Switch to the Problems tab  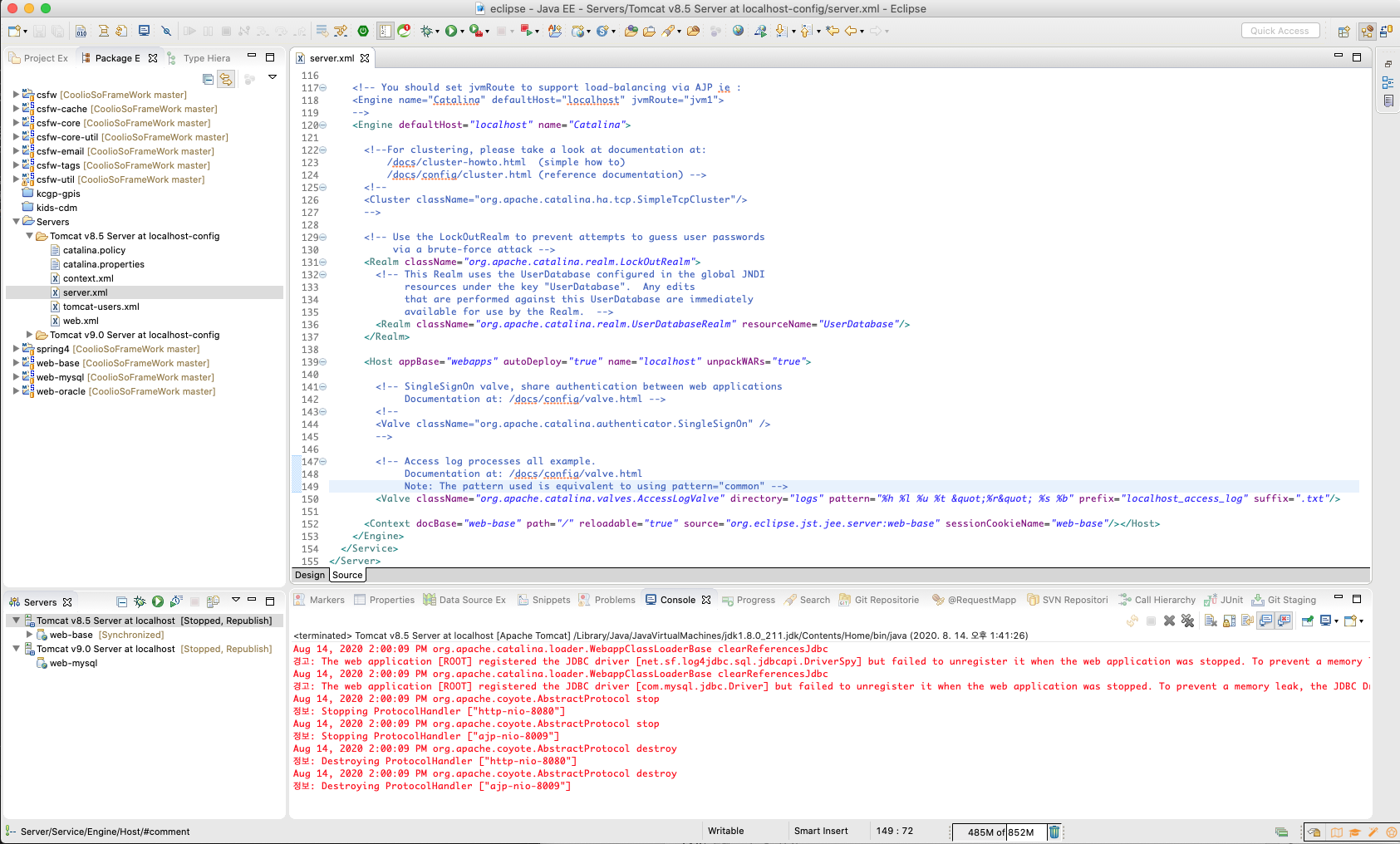coord(614,600)
